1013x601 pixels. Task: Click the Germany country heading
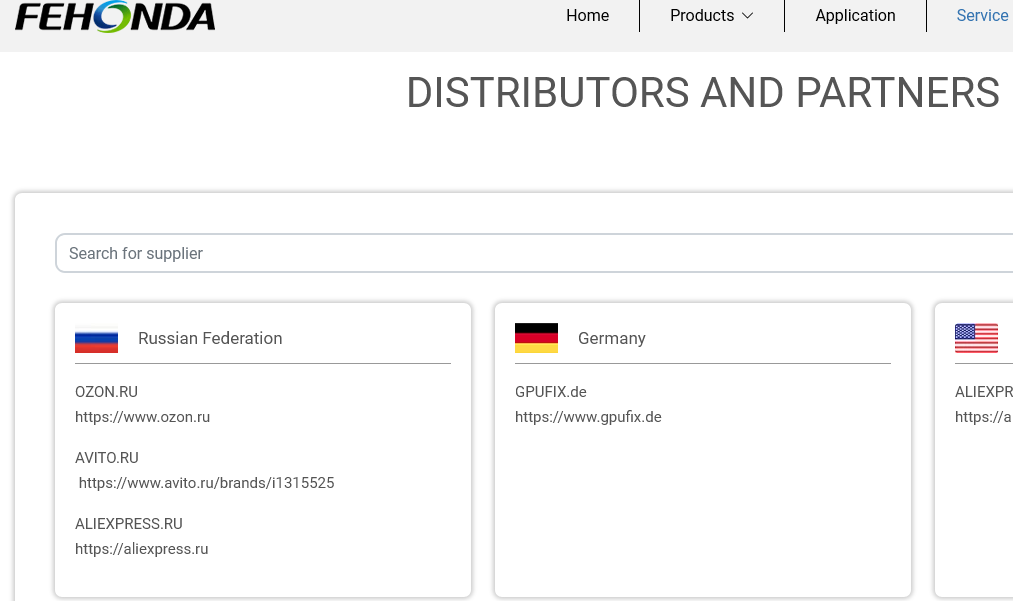tap(612, 338)
